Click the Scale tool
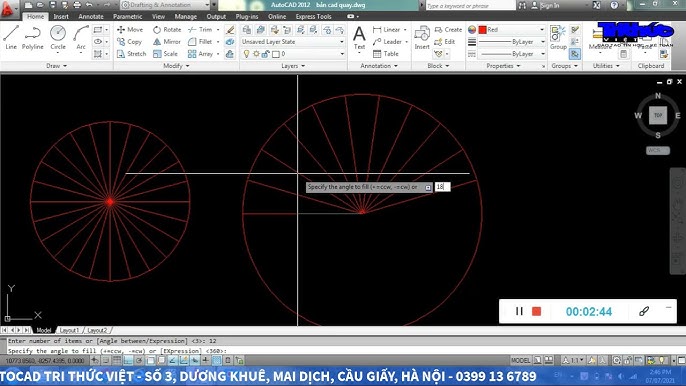Screen dimensions: 686x386 (x=165, y=54)
